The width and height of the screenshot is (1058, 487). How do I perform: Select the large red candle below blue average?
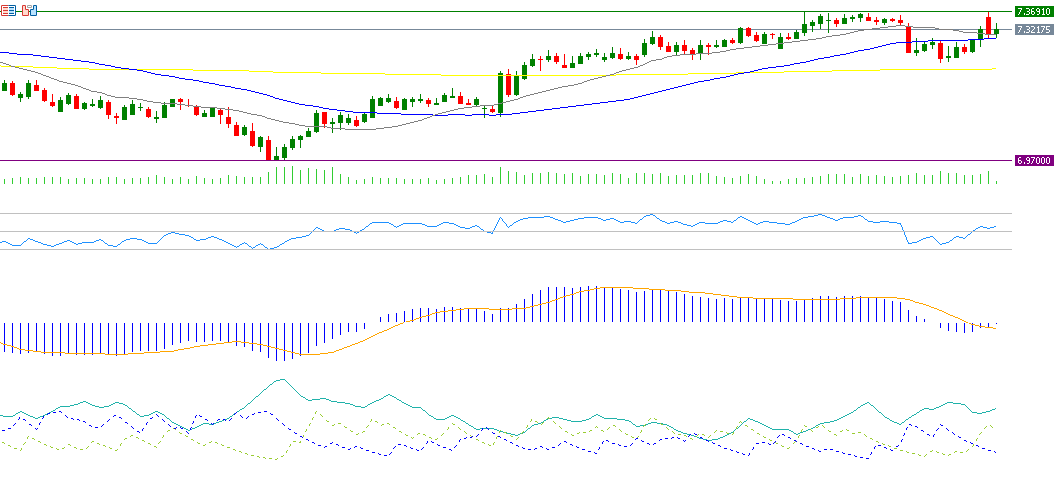click(908, 39)
